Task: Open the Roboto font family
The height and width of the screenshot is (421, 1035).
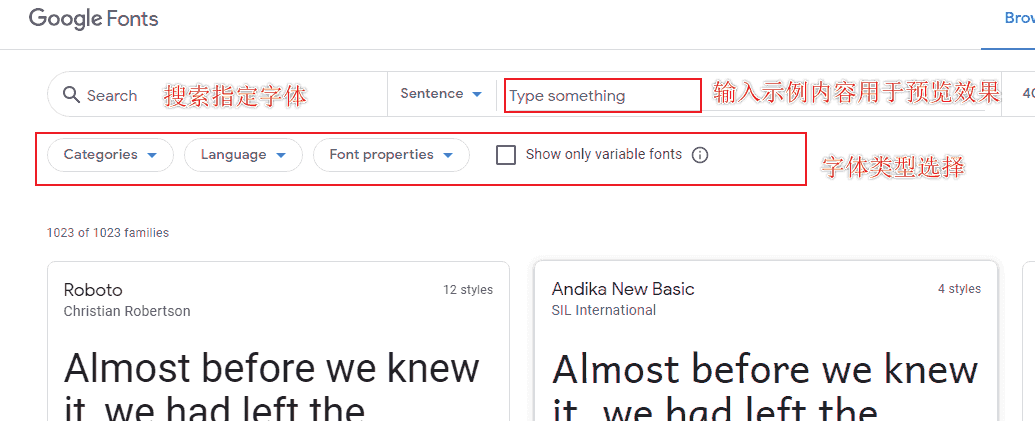Action: click(93, 290)
